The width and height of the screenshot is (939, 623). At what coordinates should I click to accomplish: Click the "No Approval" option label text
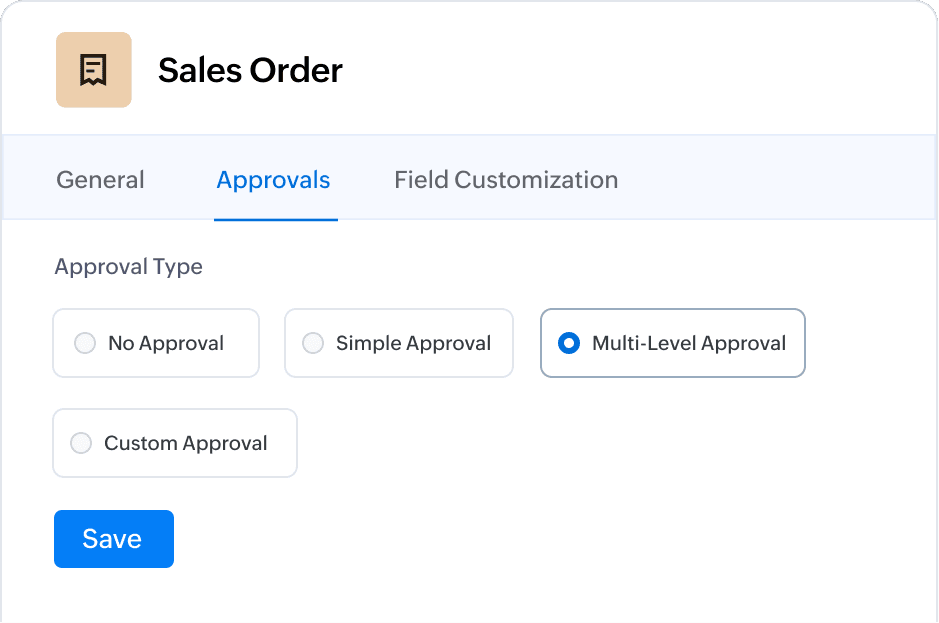166,343
